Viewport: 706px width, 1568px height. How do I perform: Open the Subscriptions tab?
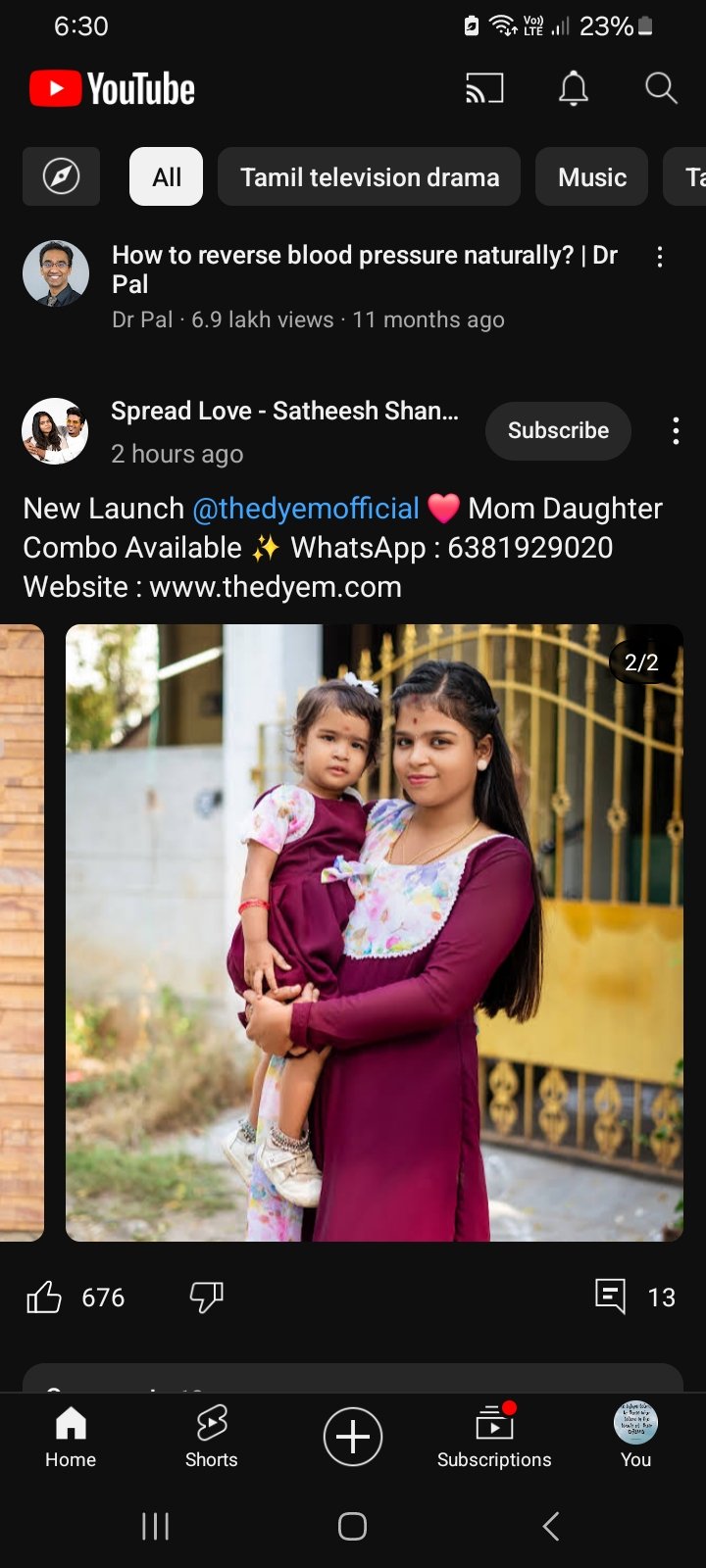pyautogui.click(x=494, y=1437)
